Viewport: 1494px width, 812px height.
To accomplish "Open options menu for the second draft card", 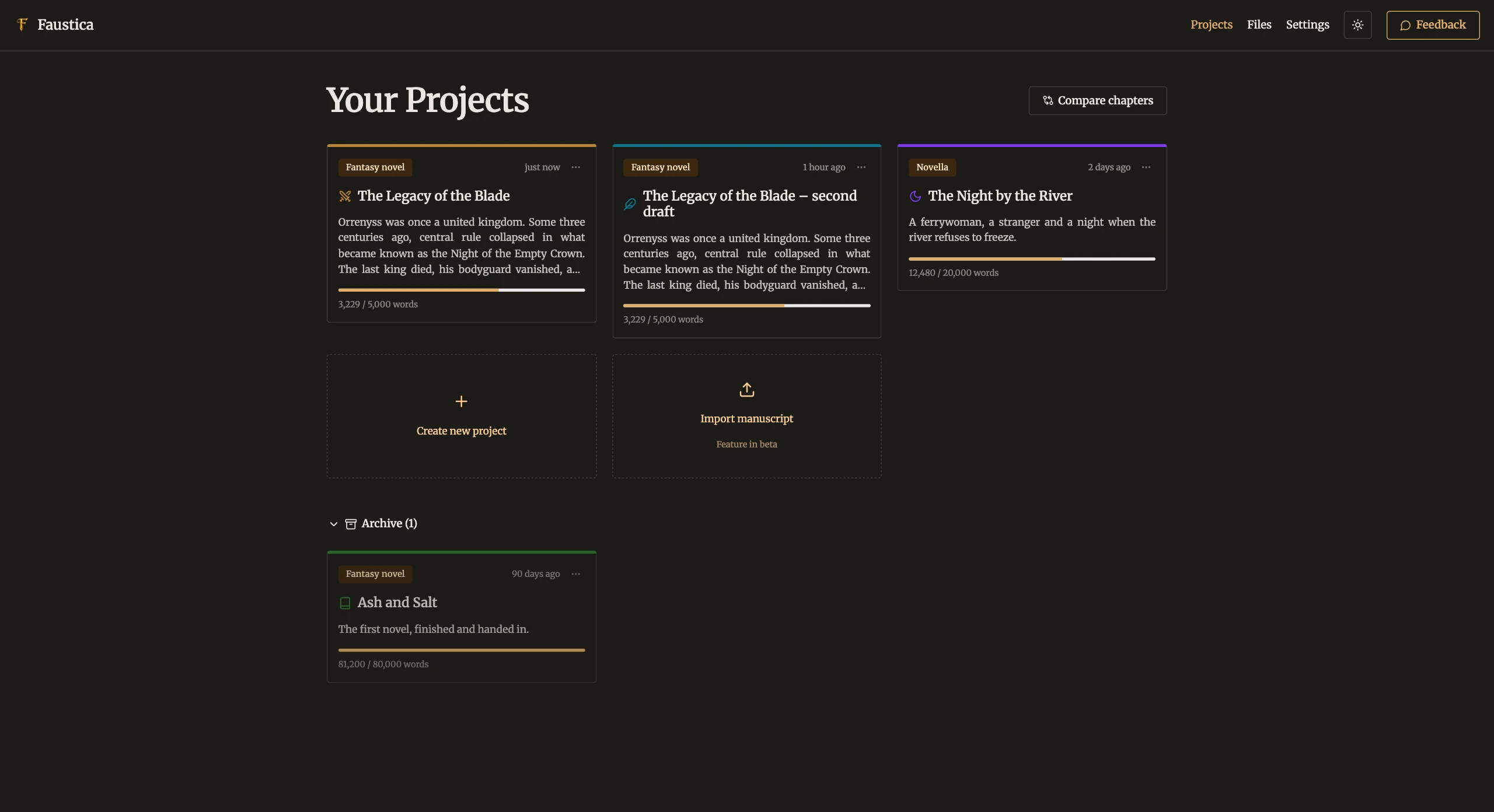I will click(861, 167).
